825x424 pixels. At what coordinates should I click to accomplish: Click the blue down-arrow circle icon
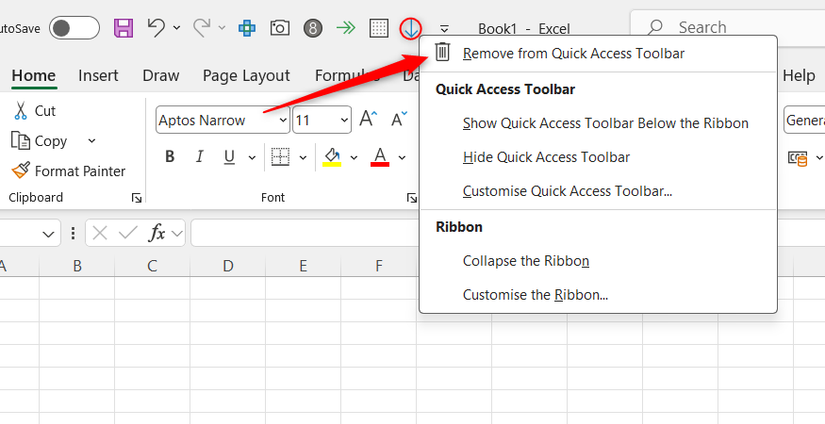coord(410,28)
